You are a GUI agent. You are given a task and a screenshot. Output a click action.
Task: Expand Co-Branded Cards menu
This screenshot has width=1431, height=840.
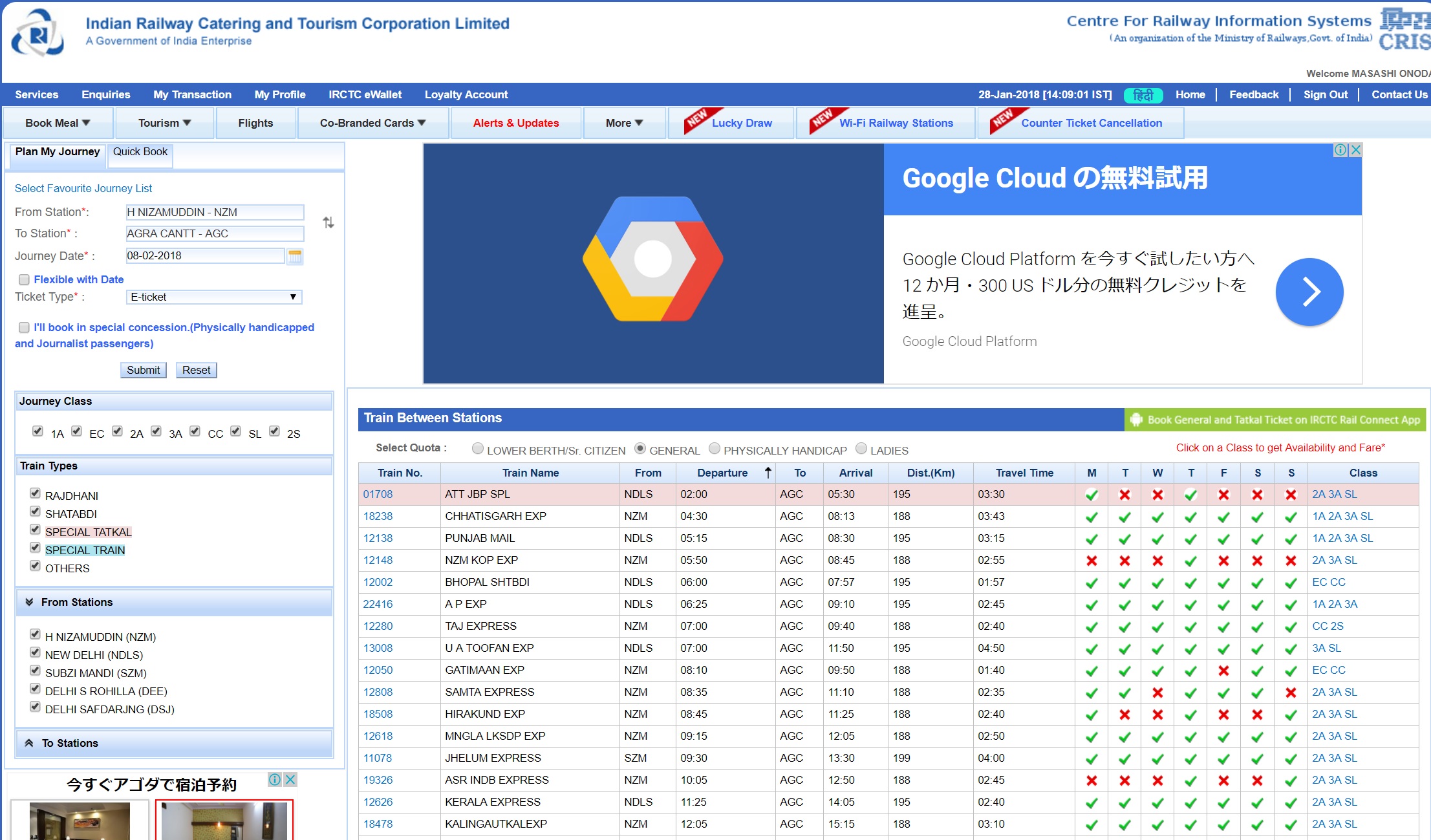(x=372, y=123)
